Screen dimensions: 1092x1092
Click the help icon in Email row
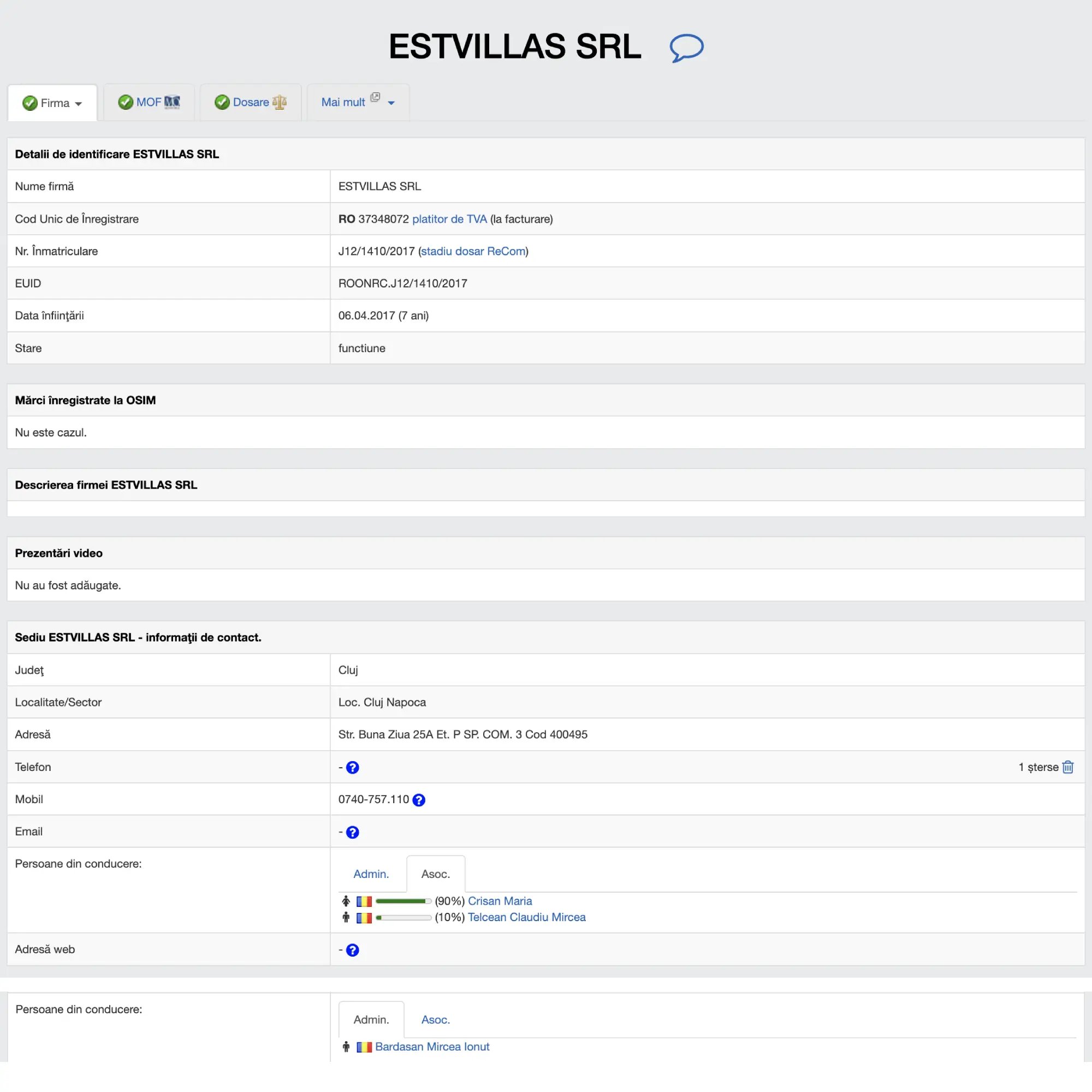352,832
